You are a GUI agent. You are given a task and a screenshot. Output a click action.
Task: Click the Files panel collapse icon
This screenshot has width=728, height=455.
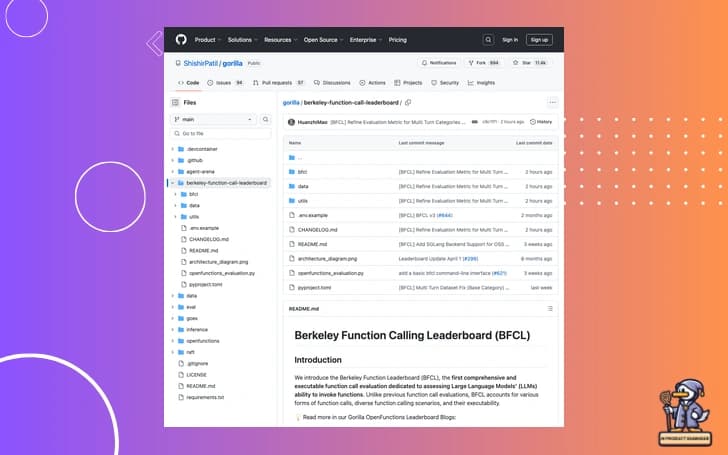(176, 102)
